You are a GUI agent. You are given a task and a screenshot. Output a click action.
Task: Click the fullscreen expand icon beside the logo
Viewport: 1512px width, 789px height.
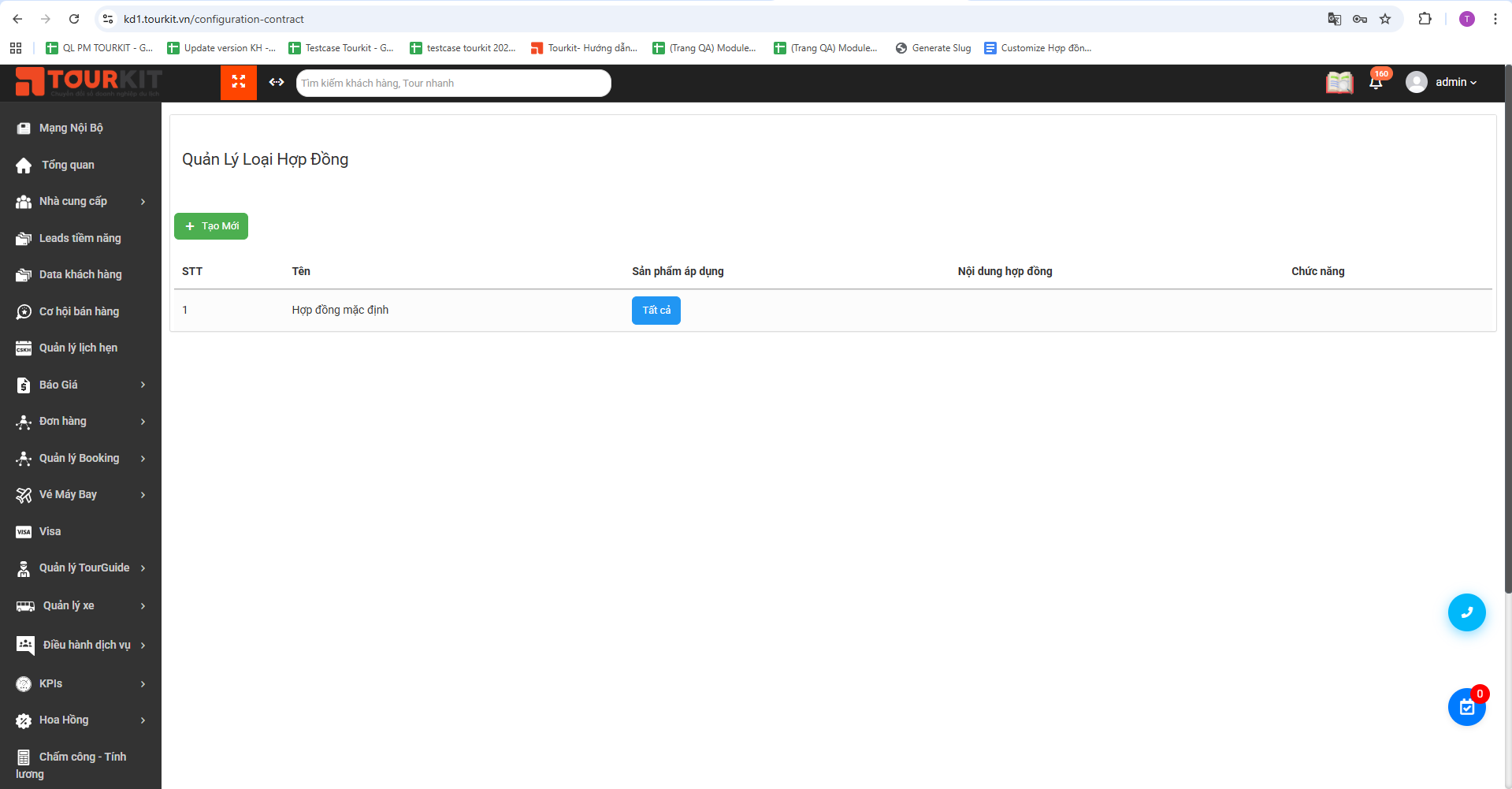click(x=239, y=82)
